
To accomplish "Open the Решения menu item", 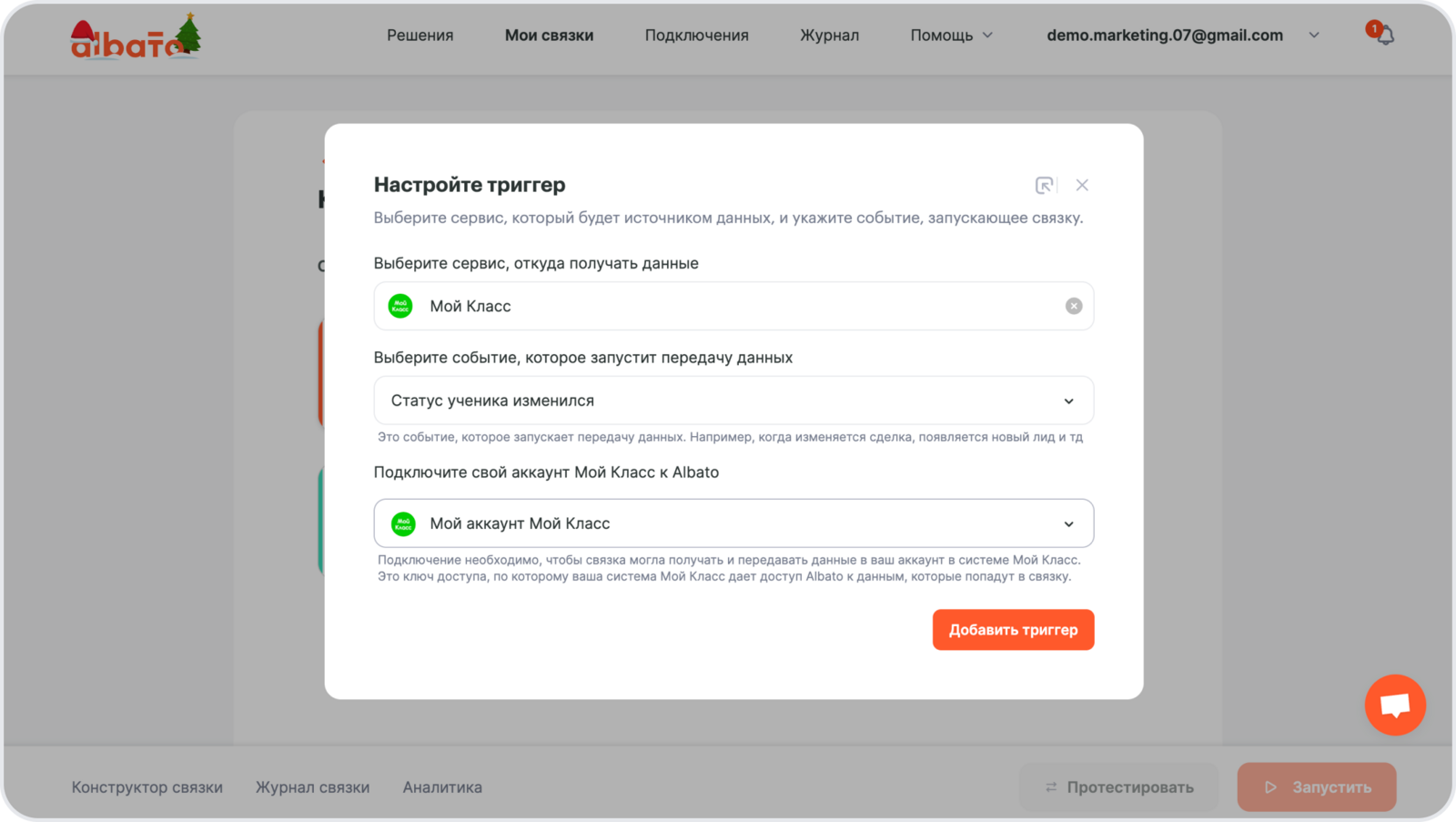I will coord(420,36).
